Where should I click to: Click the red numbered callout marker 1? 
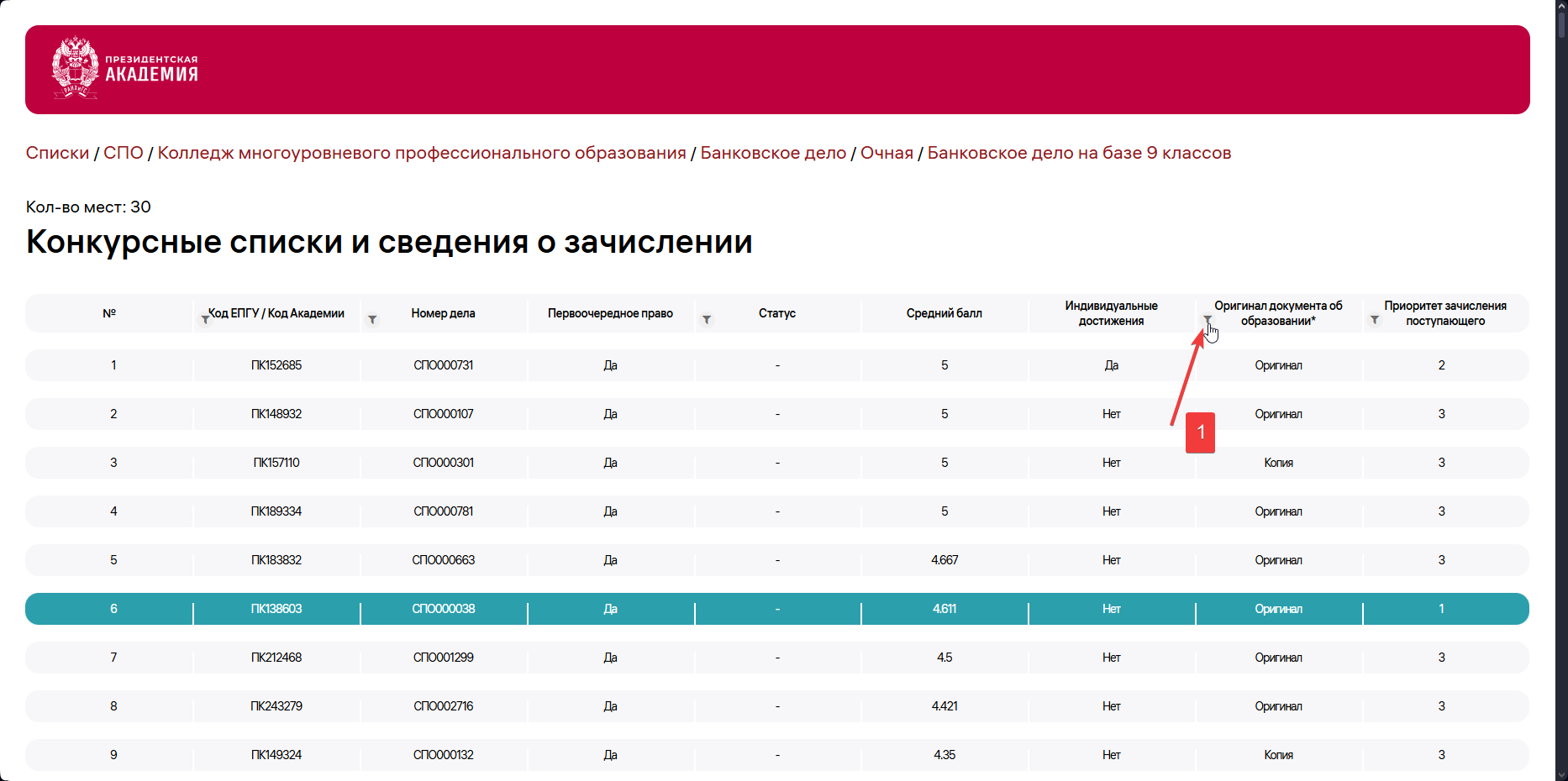click(x=1200, y=432)
